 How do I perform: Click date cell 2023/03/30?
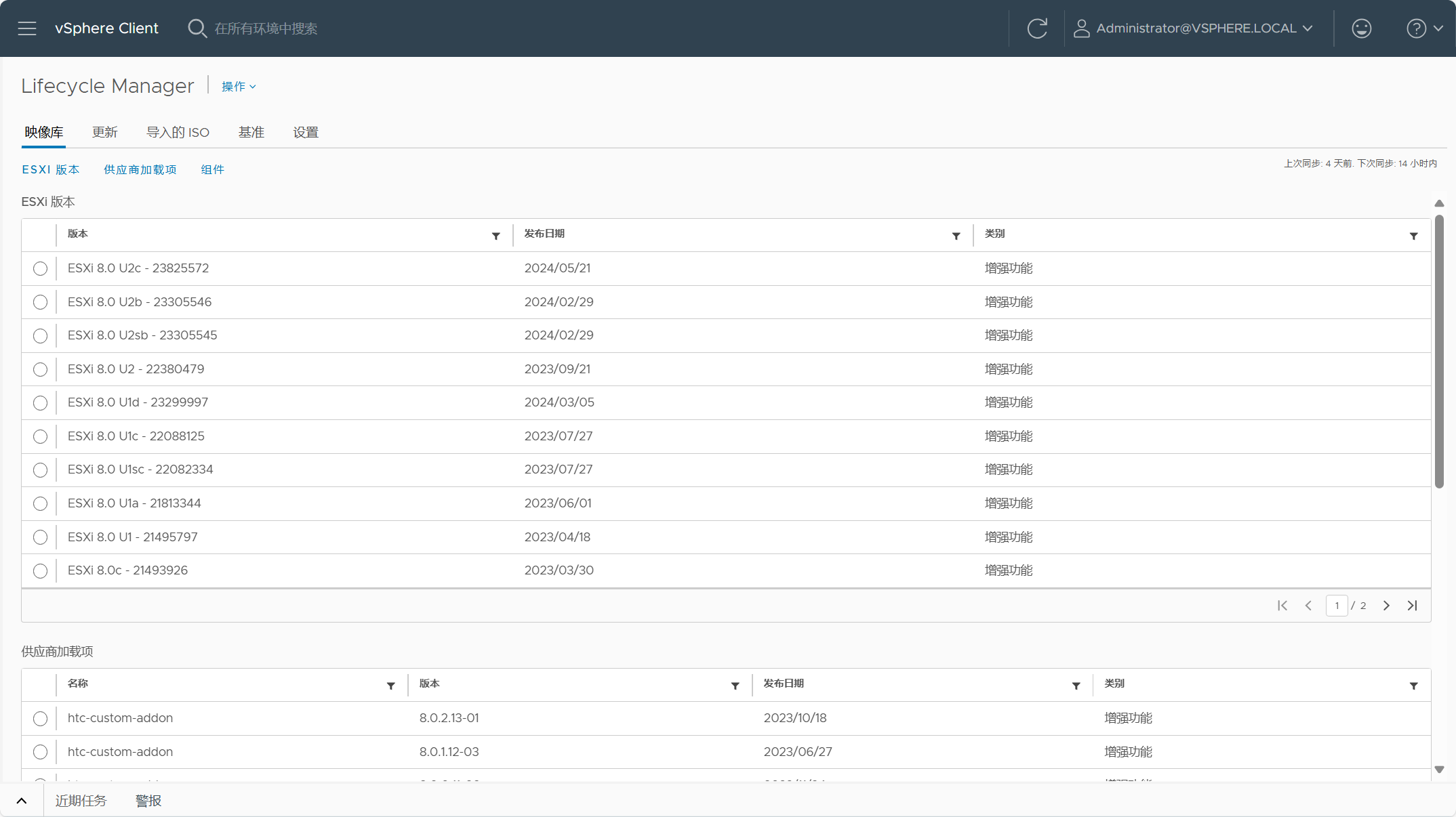pyautogui.click(x=559, y=570)
